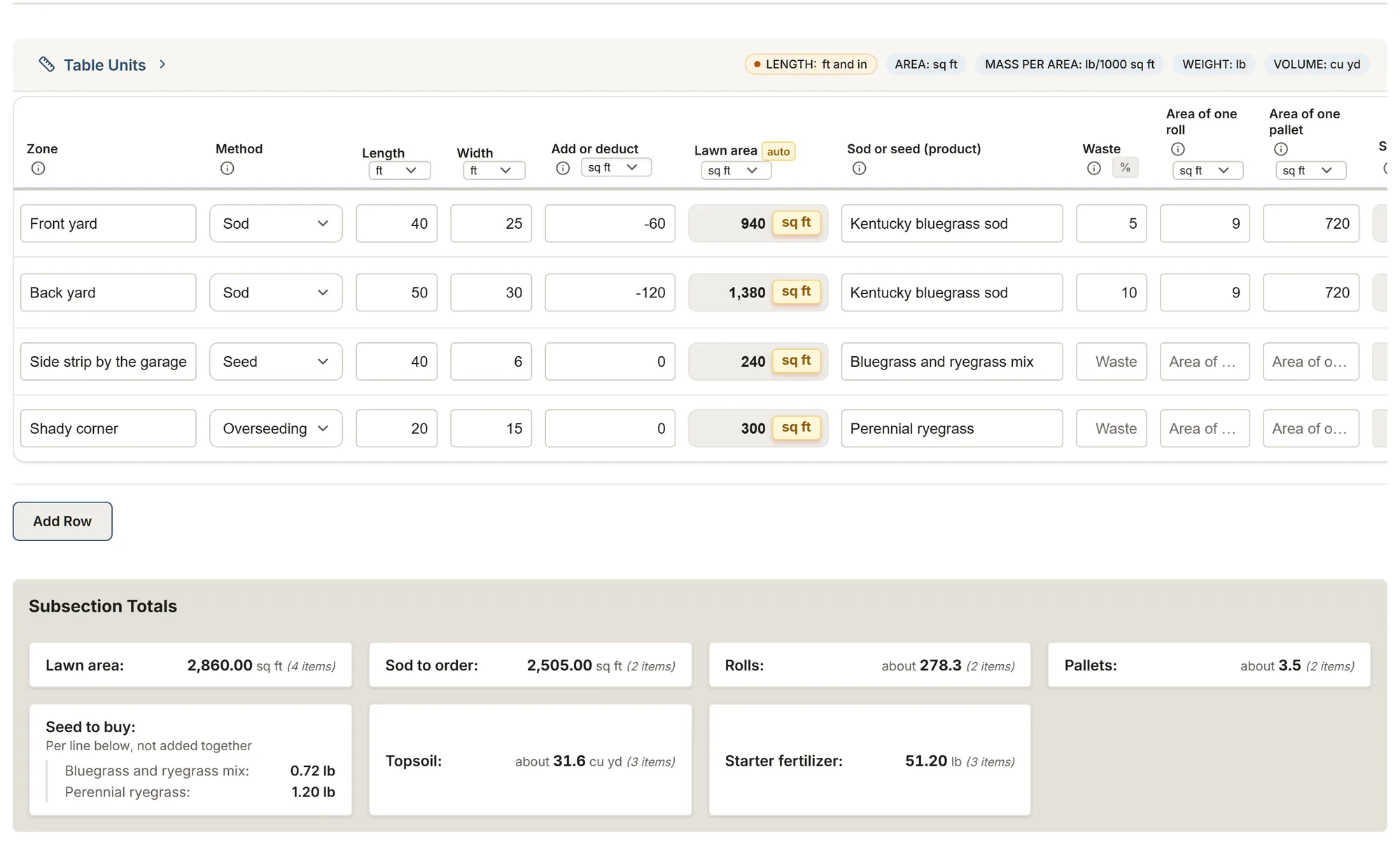Click the AREA: sq ft chip
Image resolution: width=1400 pixels, height=844 pixels.
(926, 64)
